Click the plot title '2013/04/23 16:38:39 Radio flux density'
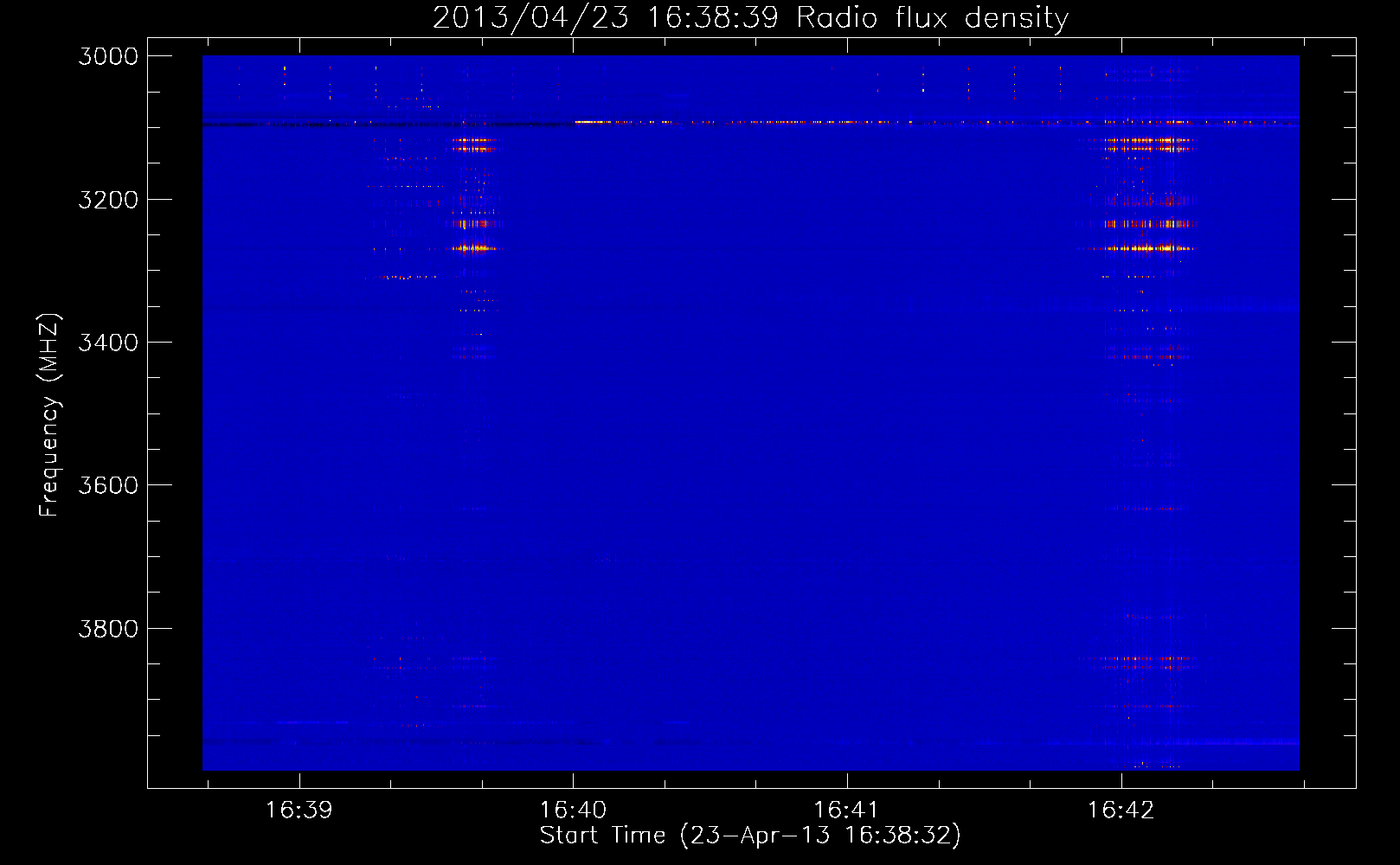Image resolution: width=1400 pixels, height=865 pixels. click(751, 17)
